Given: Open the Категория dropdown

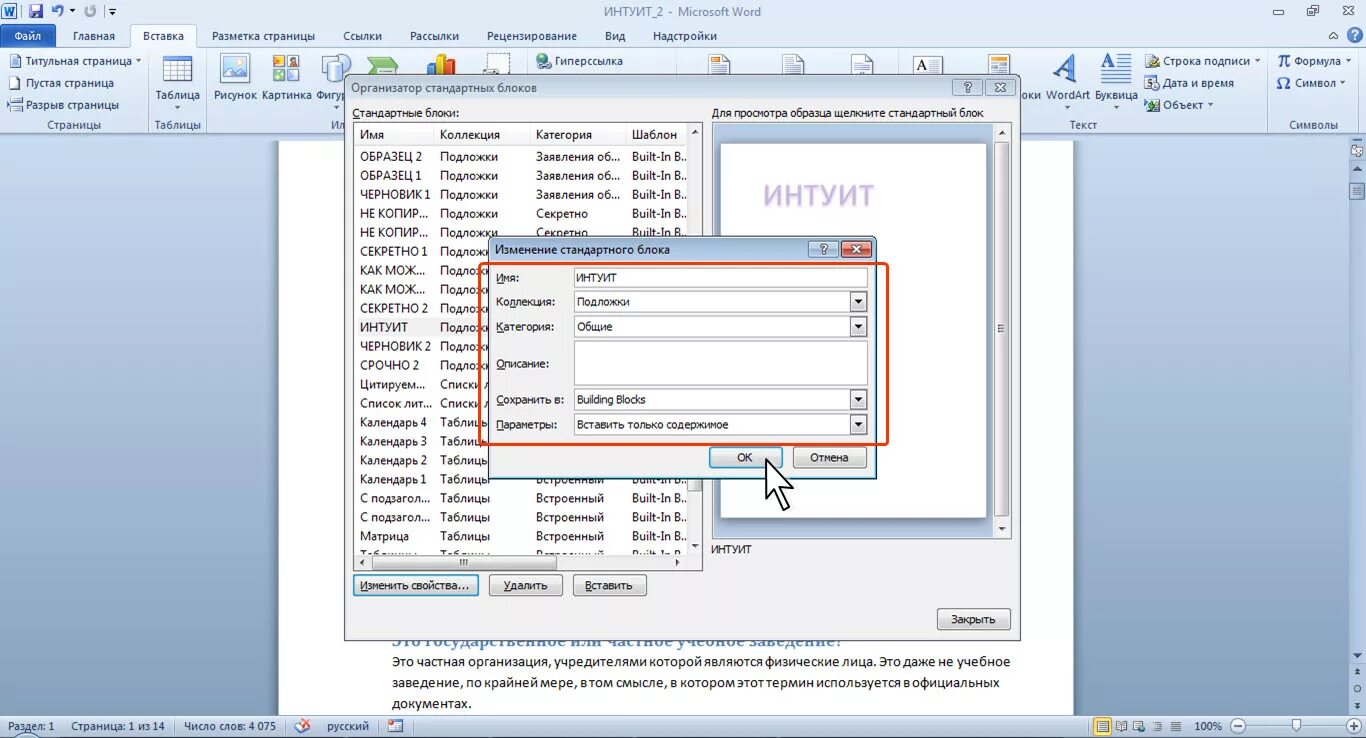Looking at the screenshot, I should pos(858,326).
